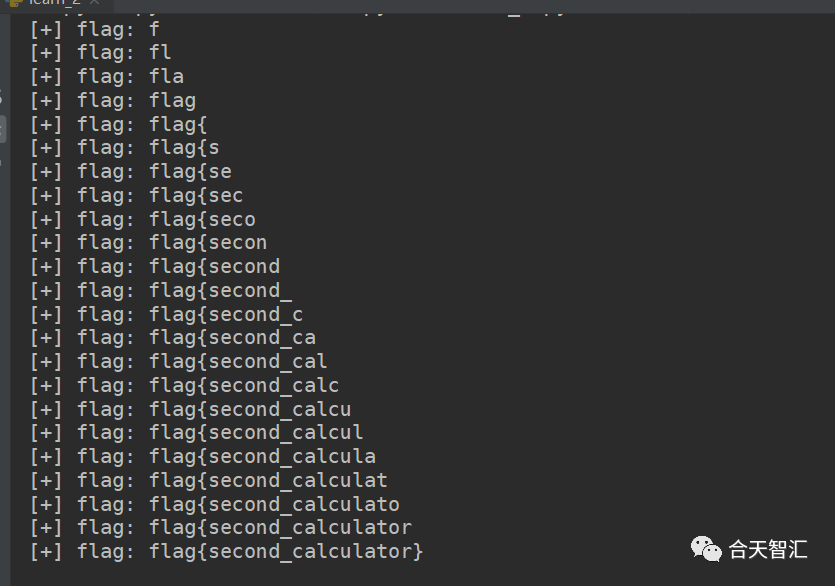Click the output line reading only 'flag: f'
835x586 pixels.
coord(94,29)
